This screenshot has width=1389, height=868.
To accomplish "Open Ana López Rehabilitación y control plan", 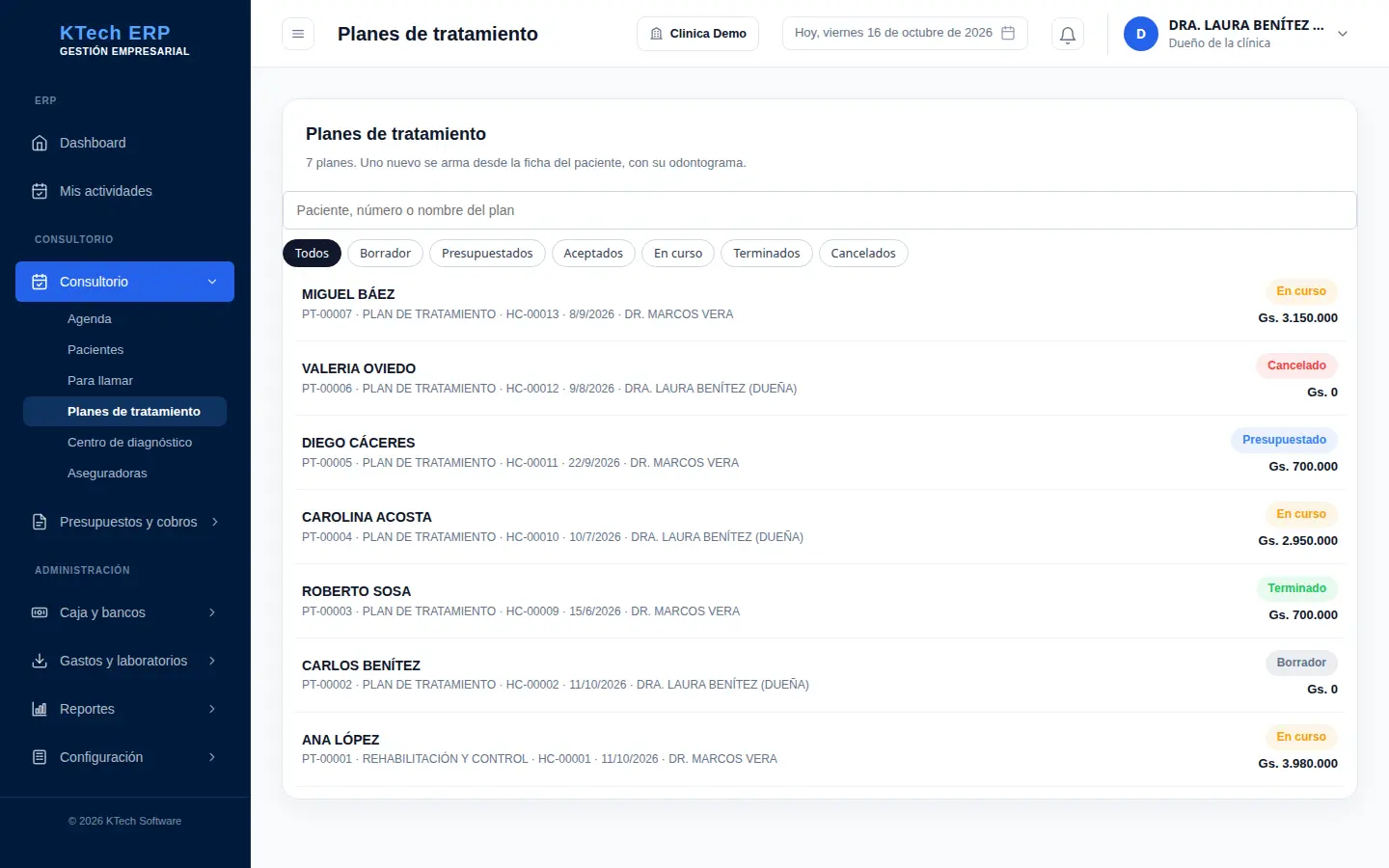I will (x=820, y=749).
